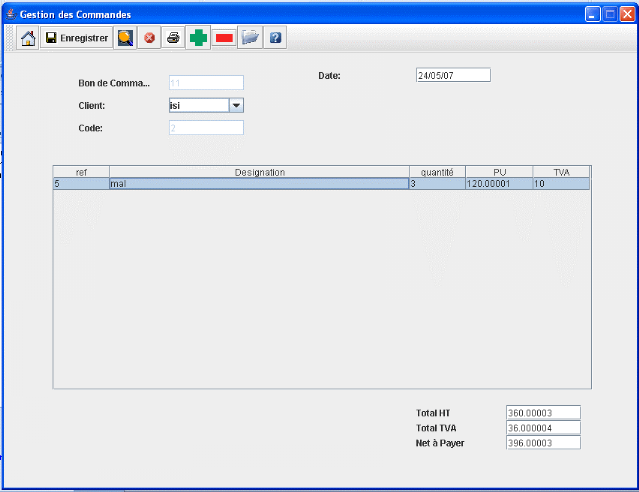Click the Net à Payer field

[x=543, y=442]
